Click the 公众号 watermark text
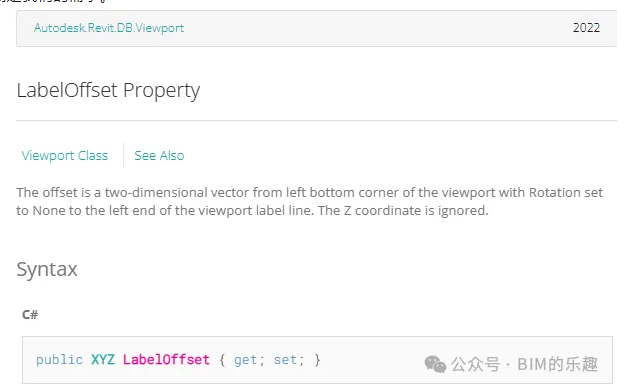The width and height of the screenshot is (624, 386). tap(475, 364)
